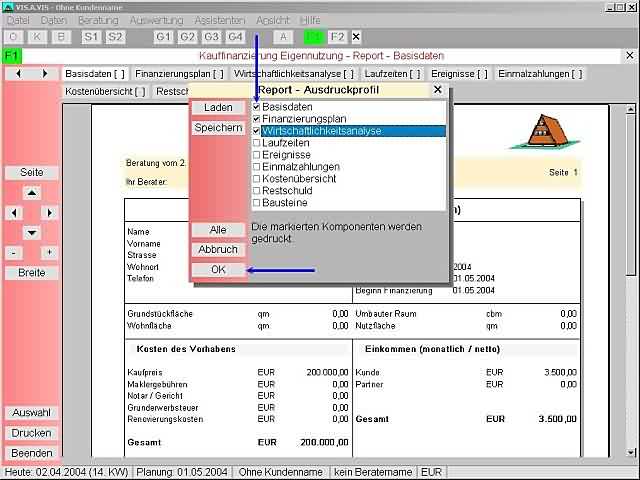Screen dimensions: 640x480
Task: Check the Einmalzahlungen checkbox
Action: (256, 167)
